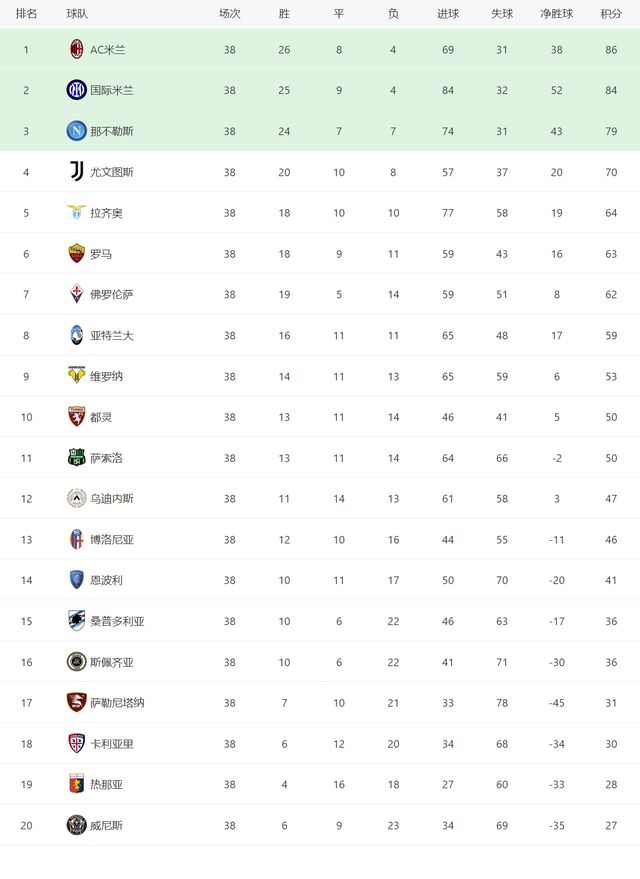Click the 积分 column header

pos(610,14)
